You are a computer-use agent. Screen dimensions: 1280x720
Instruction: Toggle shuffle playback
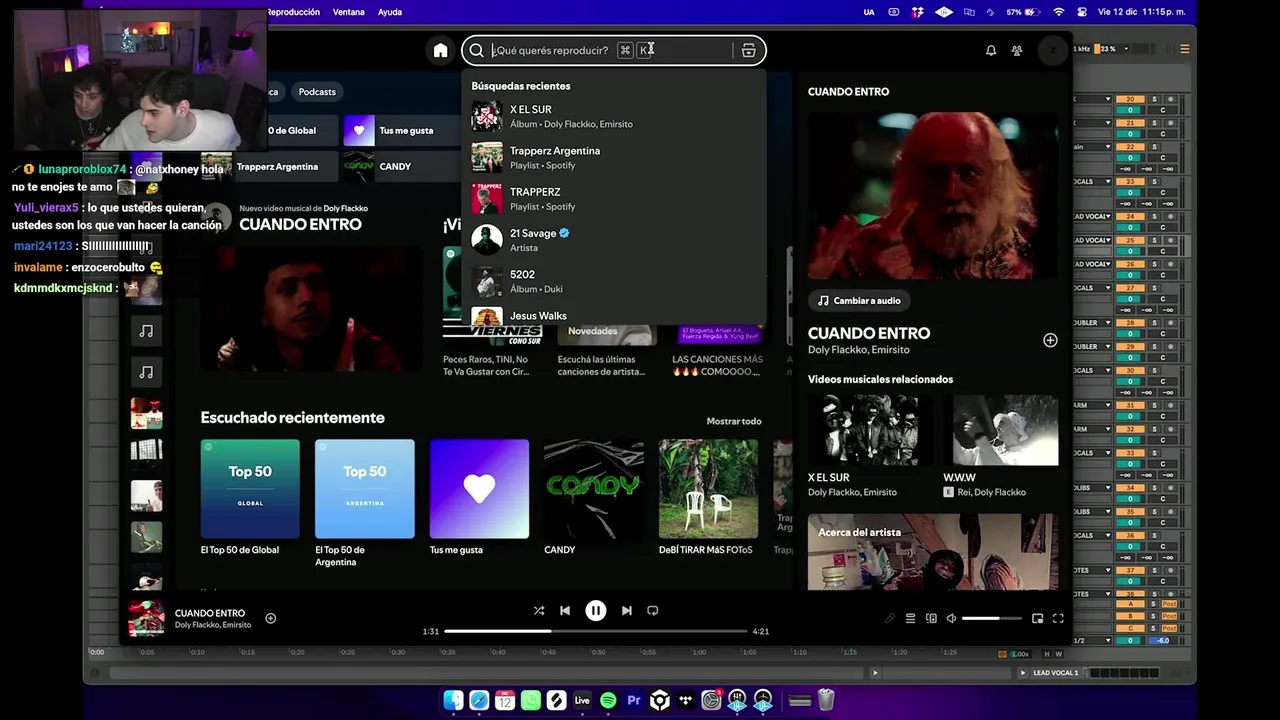click(x=539, y=610)
